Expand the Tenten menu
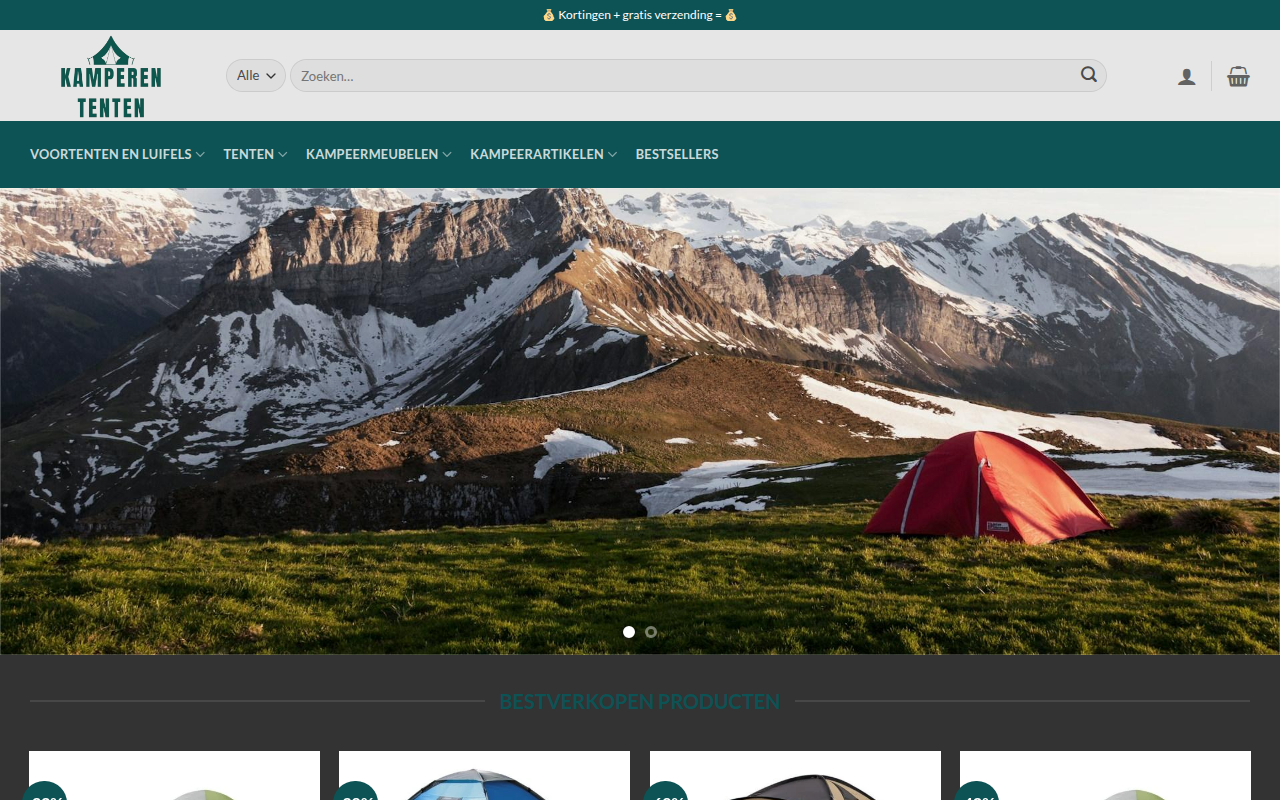 click(x=256, y=154)
